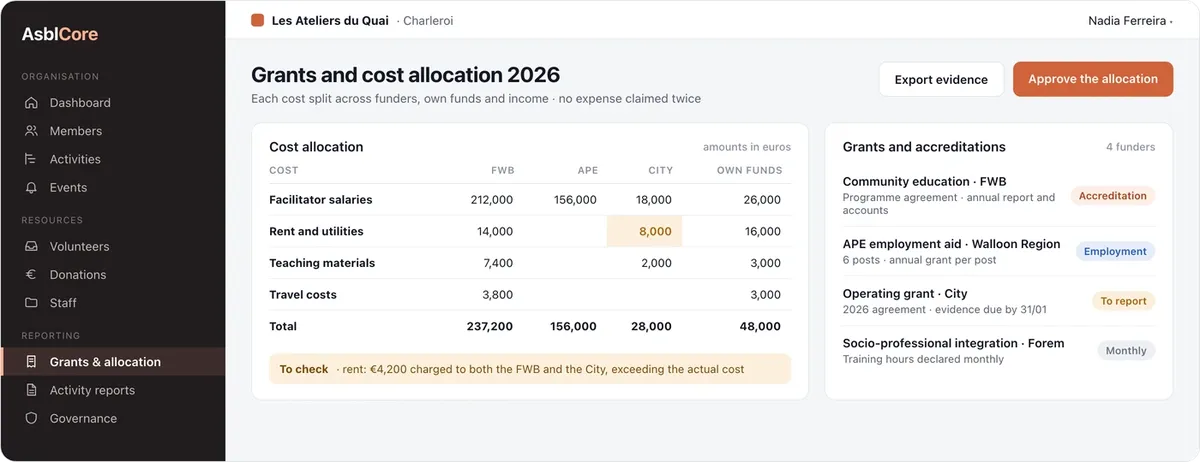The image size is (1200, 462).
Task: Click the Charleroi location label
Action: coord(428,20)
